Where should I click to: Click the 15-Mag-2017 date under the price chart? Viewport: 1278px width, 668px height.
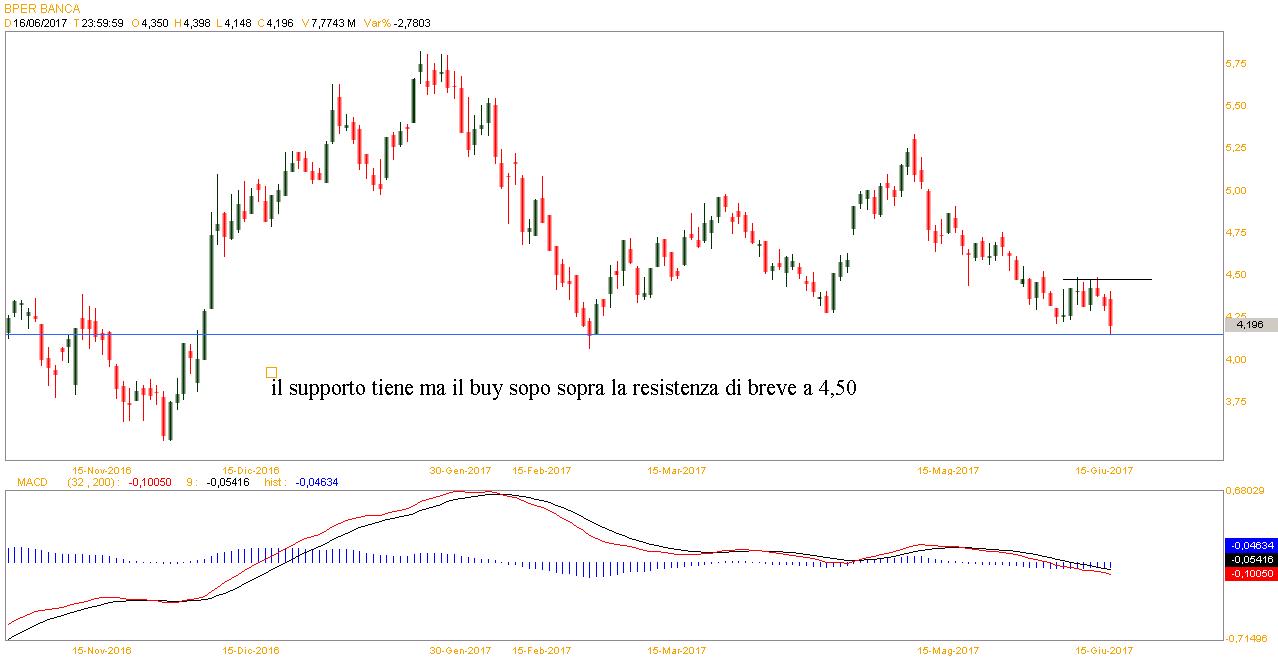coord(949,469)
